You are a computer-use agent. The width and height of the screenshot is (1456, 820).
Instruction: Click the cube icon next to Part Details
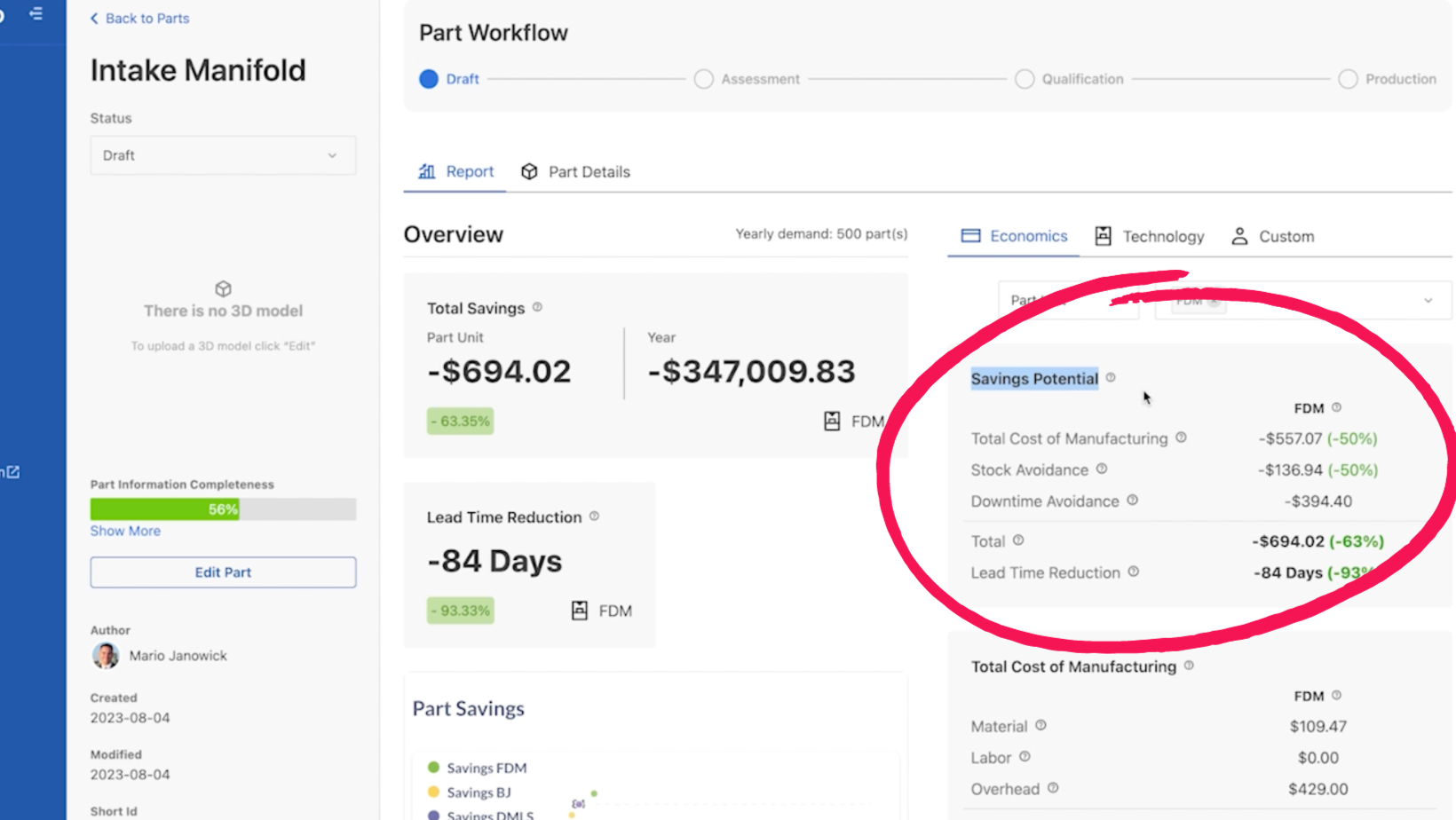coord(529,171)
